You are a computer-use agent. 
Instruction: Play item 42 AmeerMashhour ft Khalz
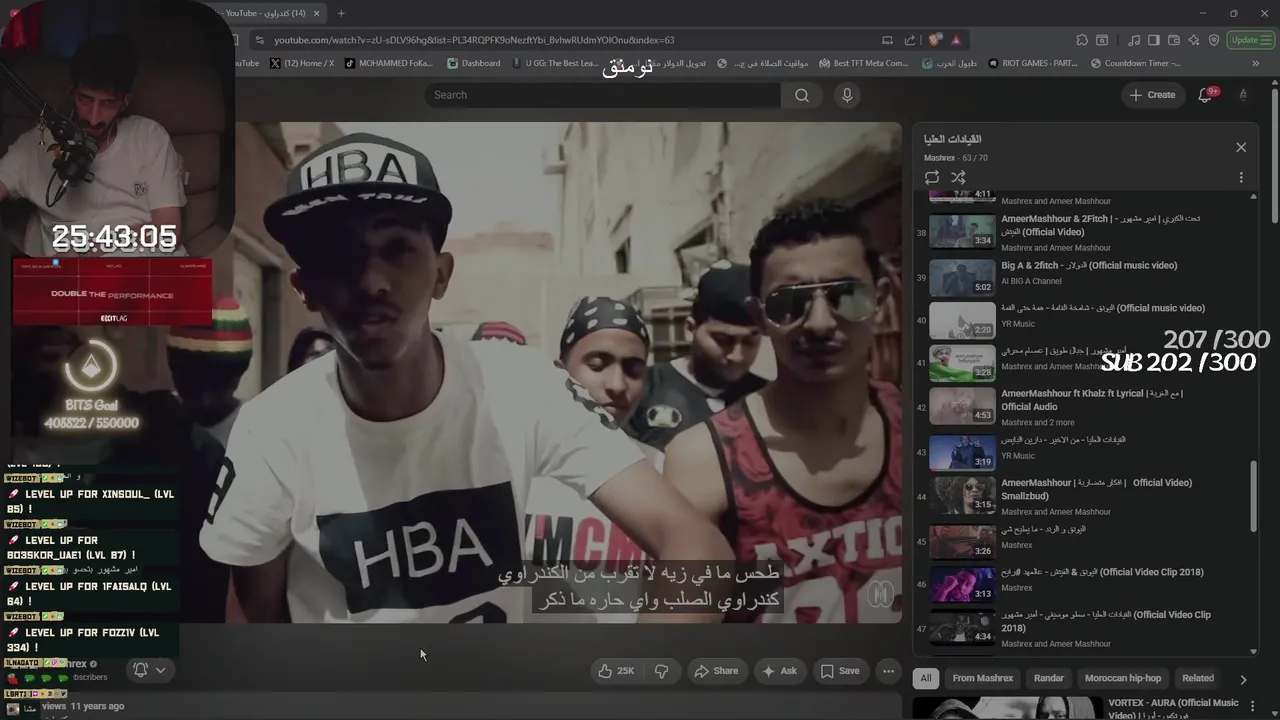(1084, 407)
